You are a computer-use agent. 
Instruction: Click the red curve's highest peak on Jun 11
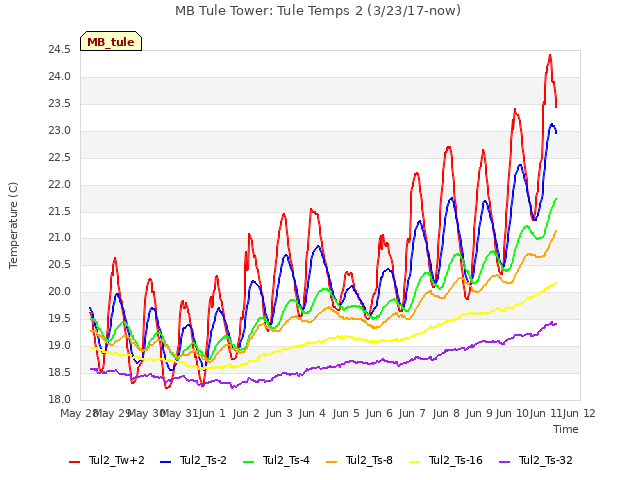coord(550,56)
